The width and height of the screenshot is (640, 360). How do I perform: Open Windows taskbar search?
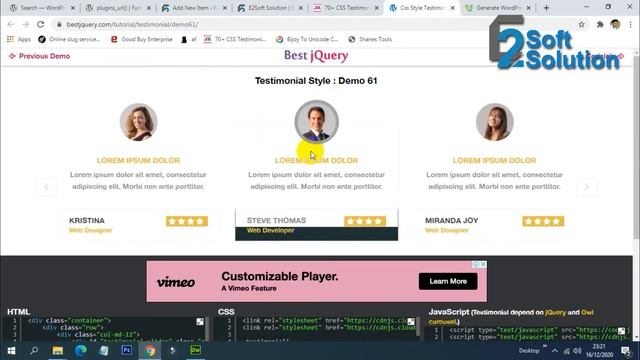[x=34, y=350]
